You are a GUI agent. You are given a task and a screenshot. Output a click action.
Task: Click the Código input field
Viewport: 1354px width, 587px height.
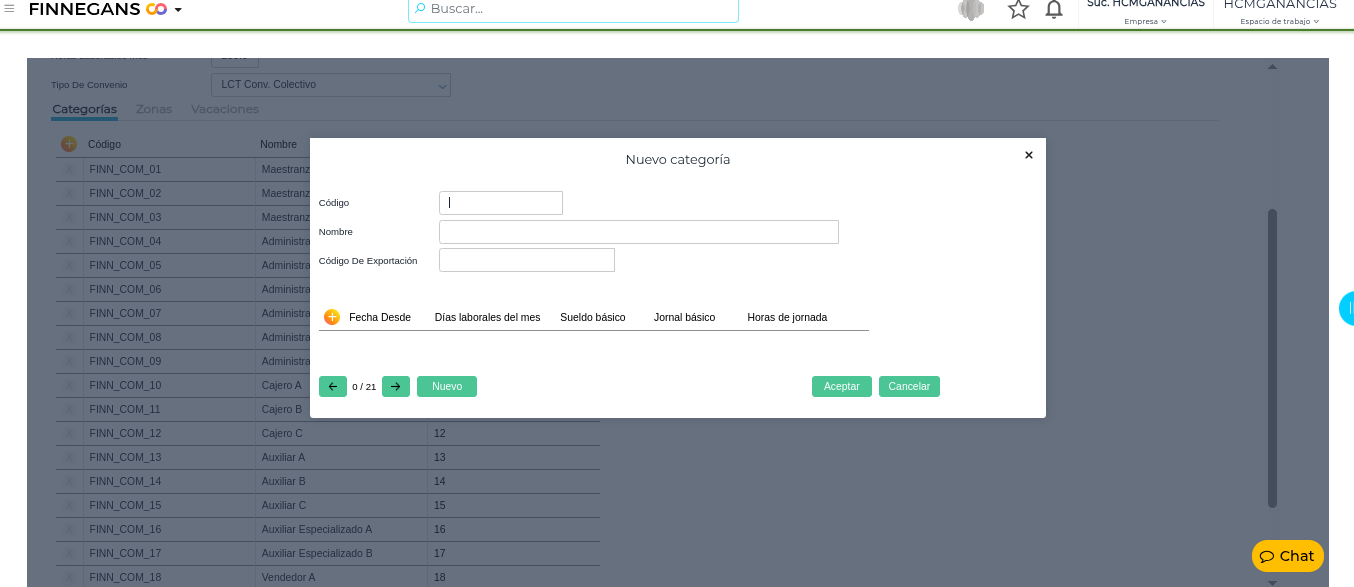coord(501,203)
